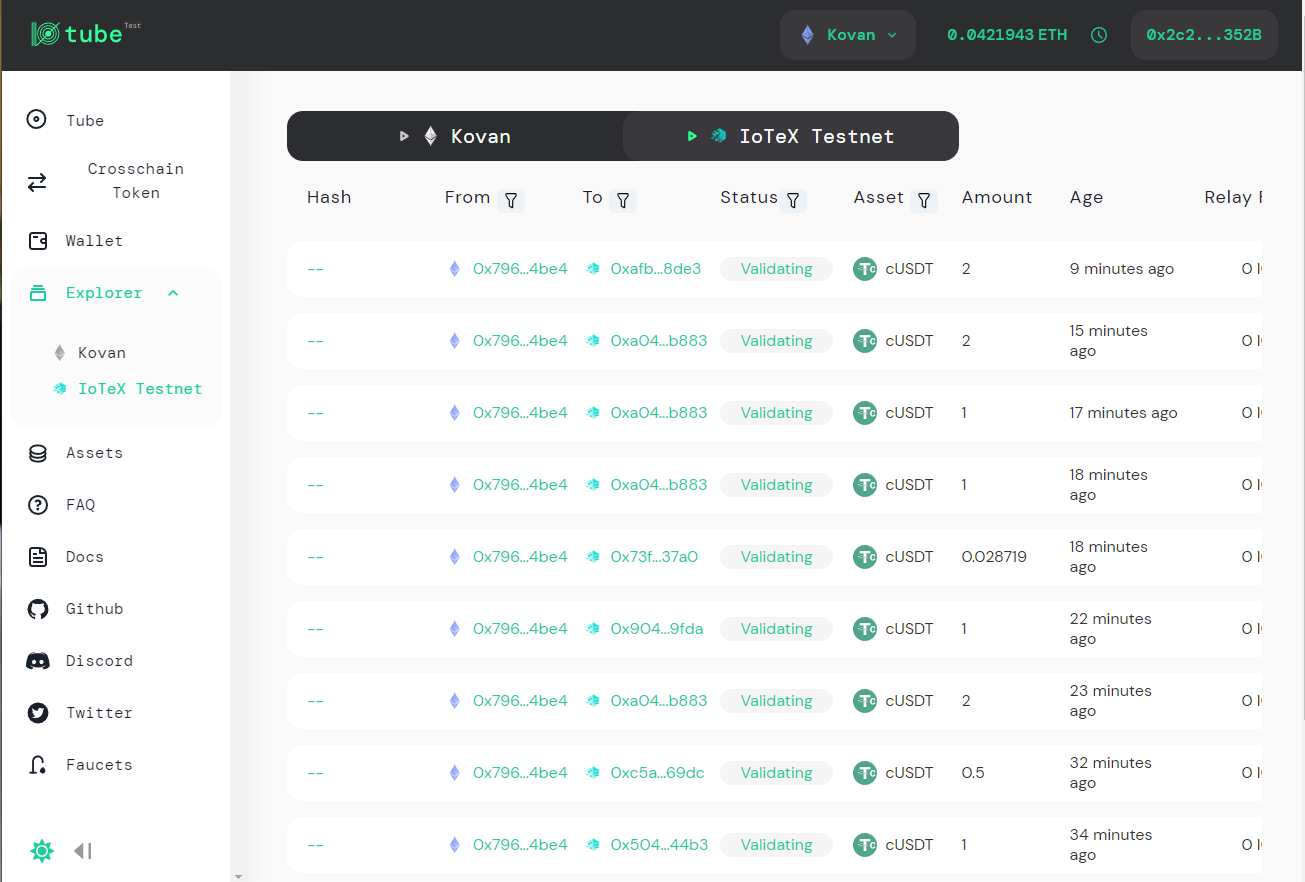The height and width of the screenshot is (882, 1305).
Task: Select Kovan under Explorer in sidebar
Action: [102, 353]
